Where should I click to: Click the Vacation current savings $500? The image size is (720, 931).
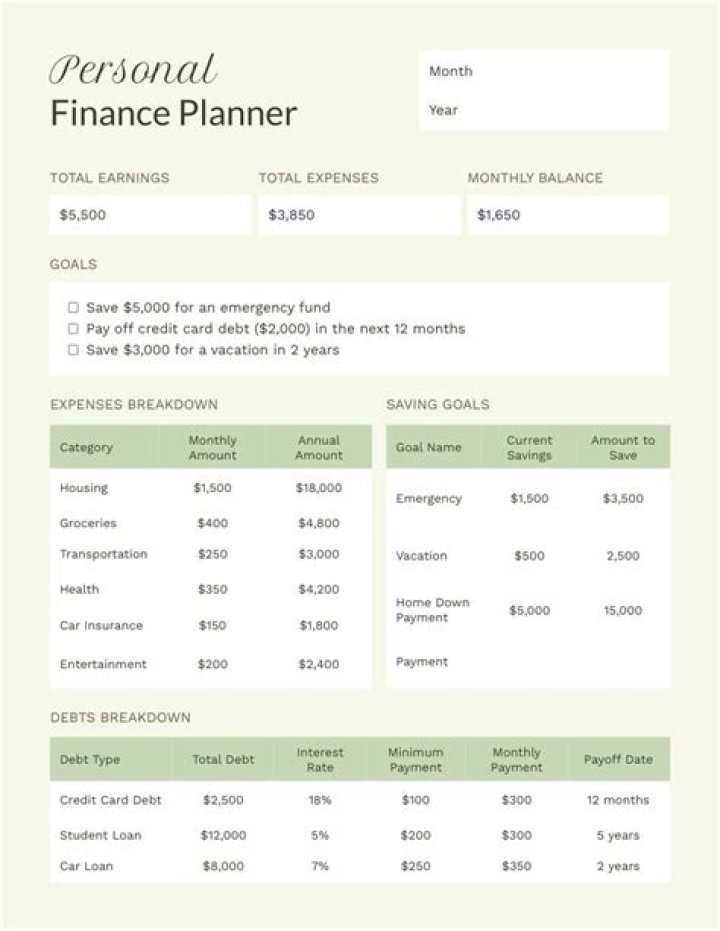pos(529,556)
